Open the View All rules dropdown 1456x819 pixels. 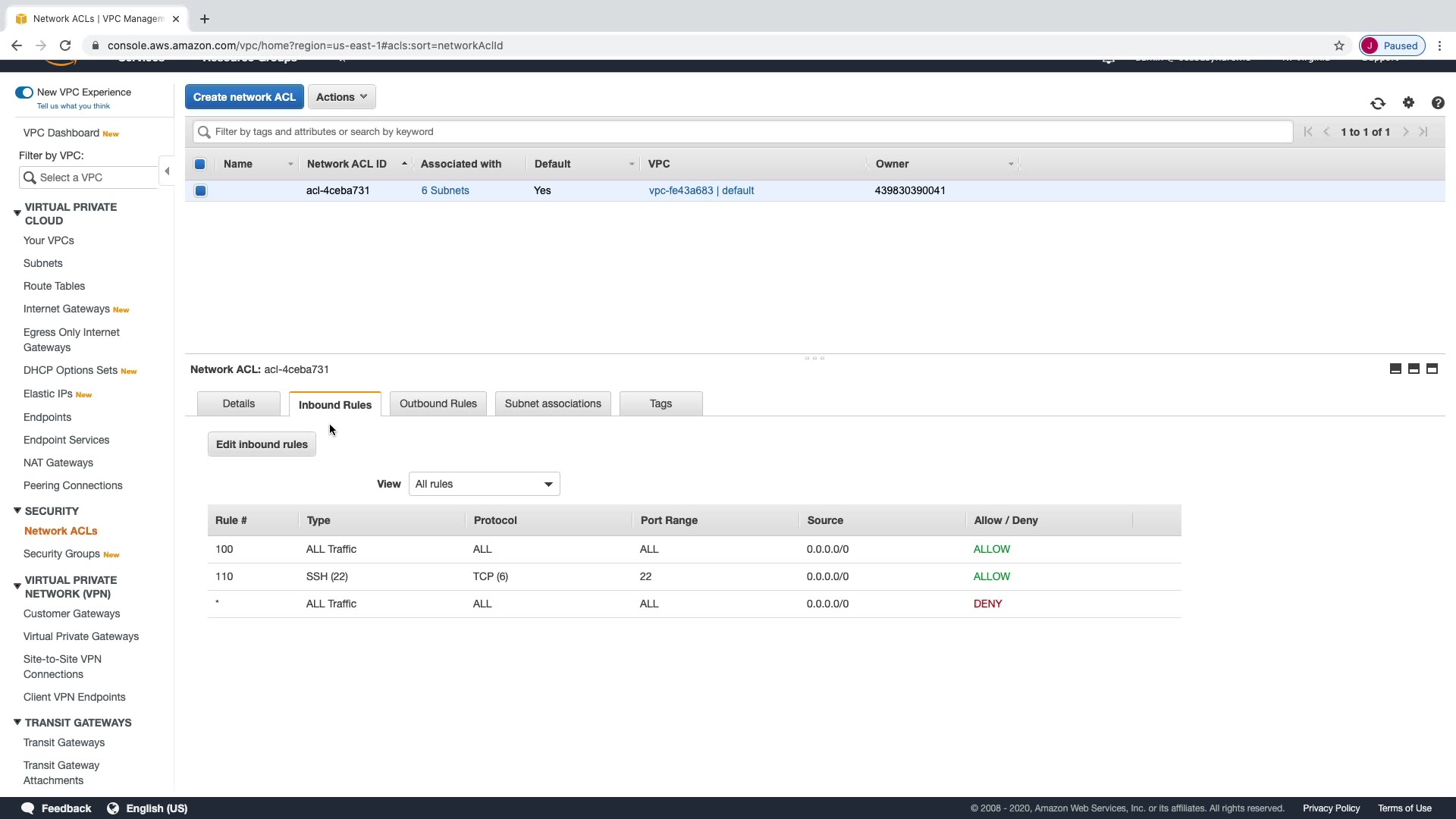tap(484, 484)
